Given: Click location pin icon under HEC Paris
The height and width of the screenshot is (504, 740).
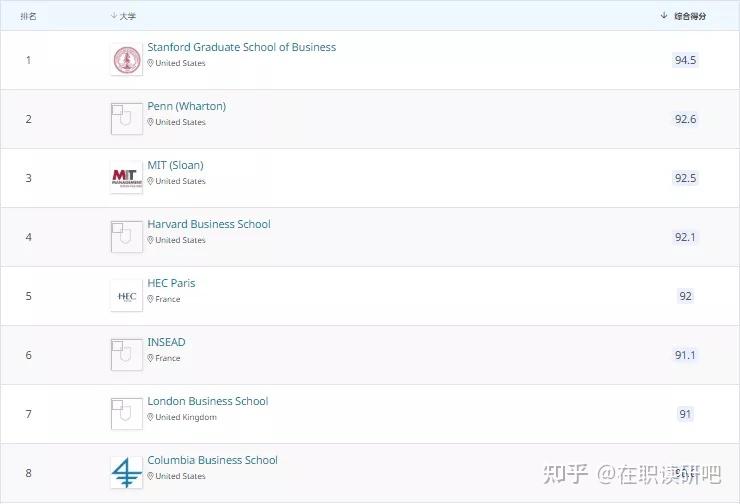Looking at the screenshot, I should [x=150, y=299].
